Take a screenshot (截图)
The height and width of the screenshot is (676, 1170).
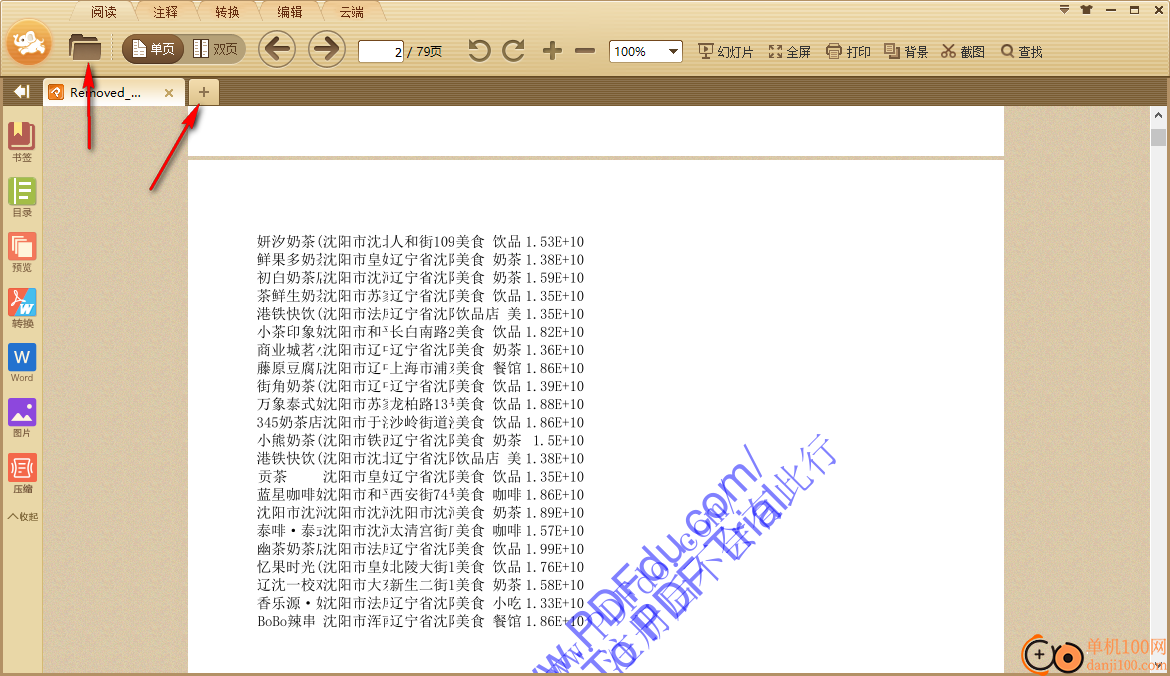[x=963, y=51]
